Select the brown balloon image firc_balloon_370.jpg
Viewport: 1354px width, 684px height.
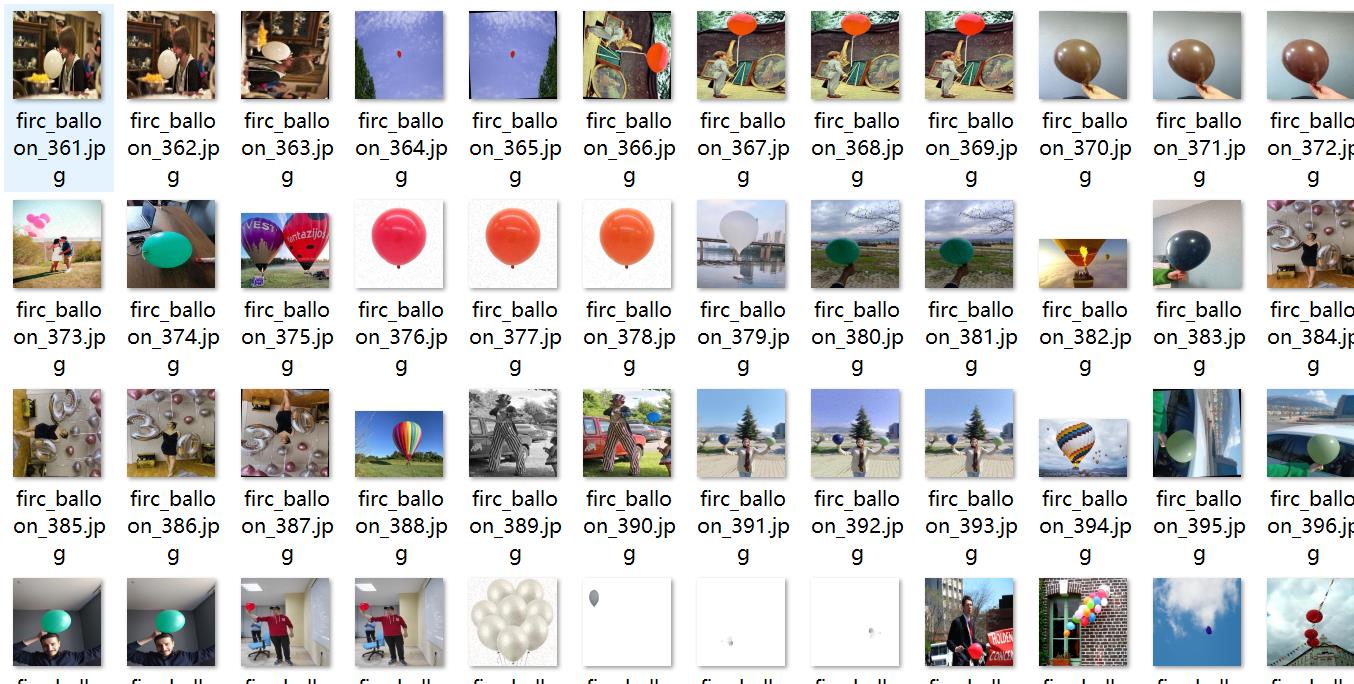1083,55
